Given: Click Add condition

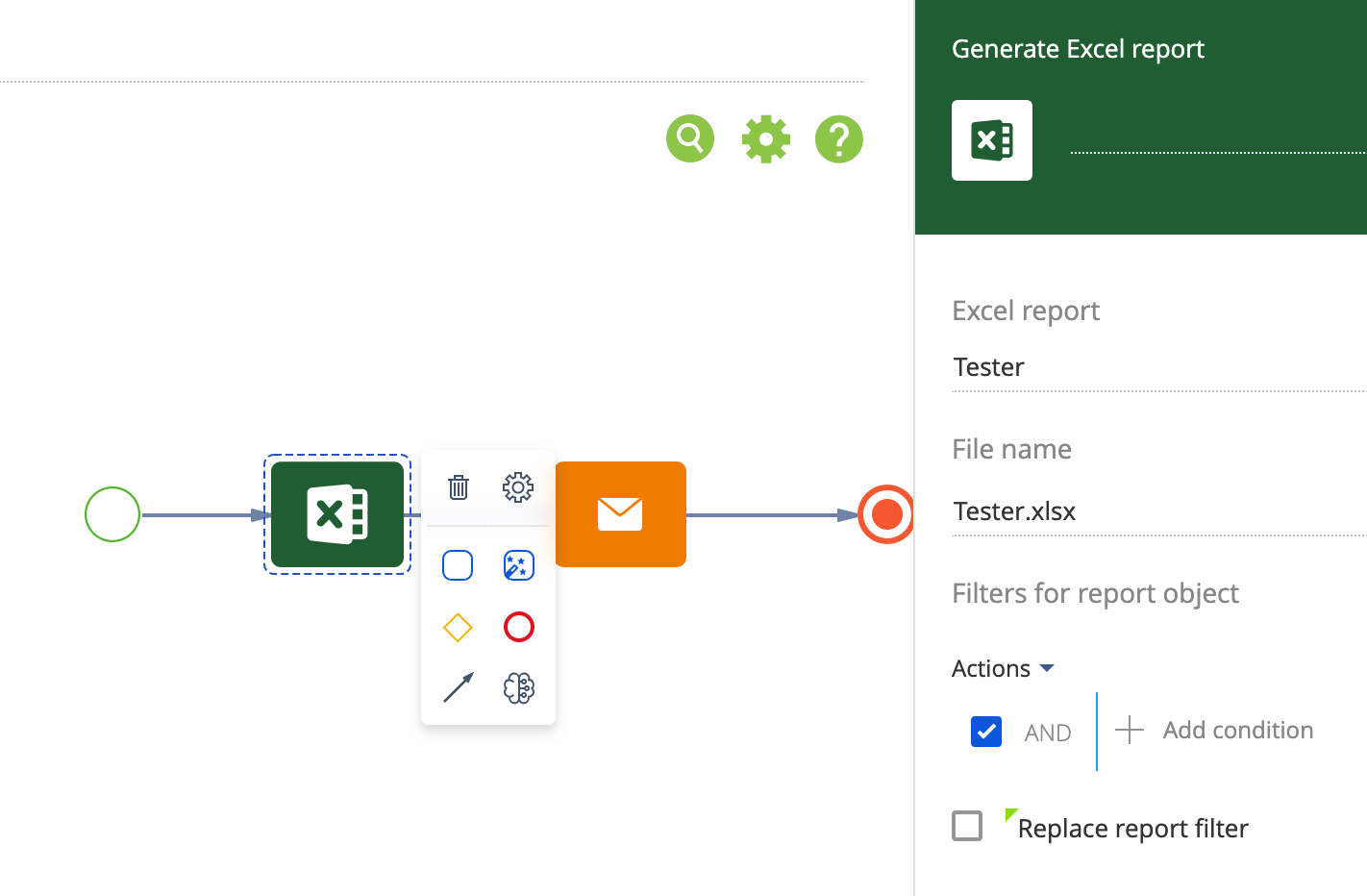Looking at the screenshot, I should tap(1214, 731).
